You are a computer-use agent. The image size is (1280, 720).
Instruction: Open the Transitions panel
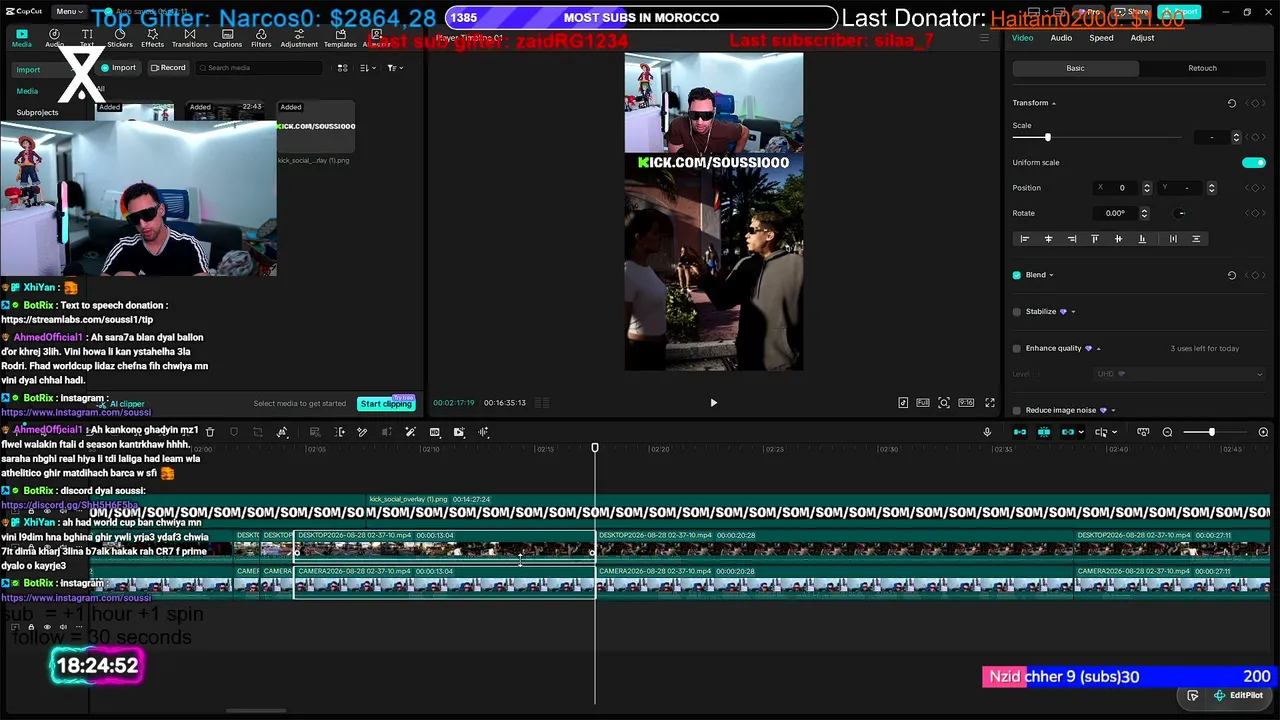[189, 38]
